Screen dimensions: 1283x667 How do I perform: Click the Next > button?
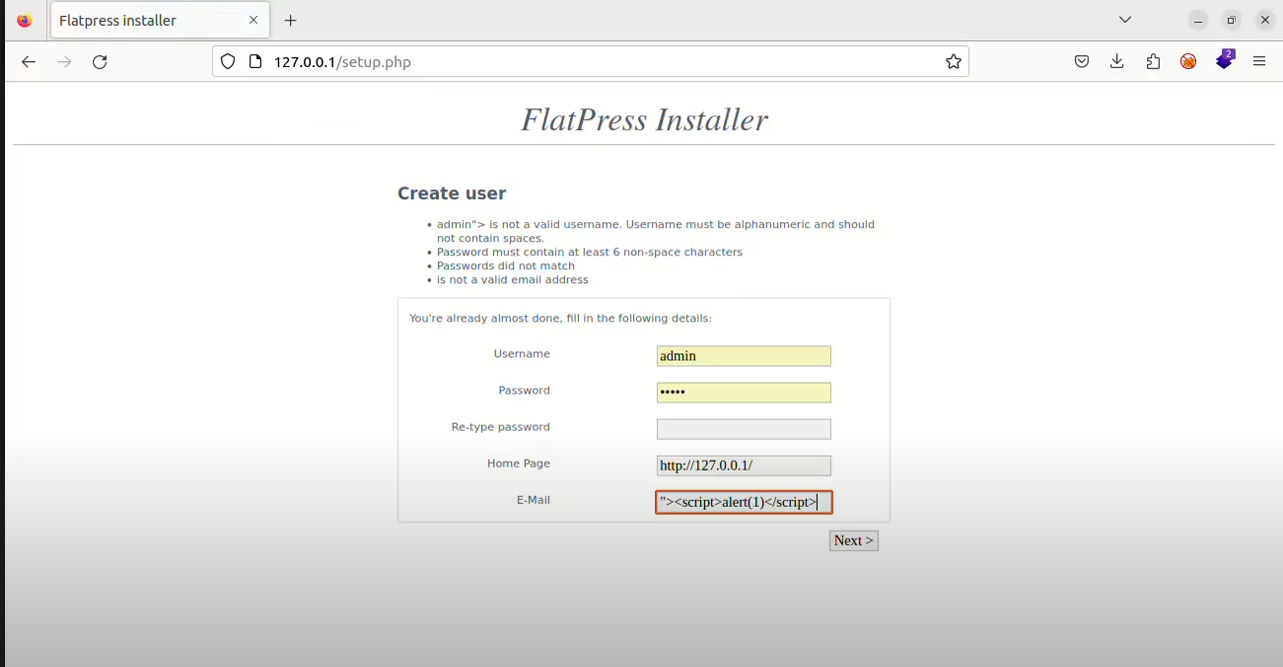click(853, 541)
